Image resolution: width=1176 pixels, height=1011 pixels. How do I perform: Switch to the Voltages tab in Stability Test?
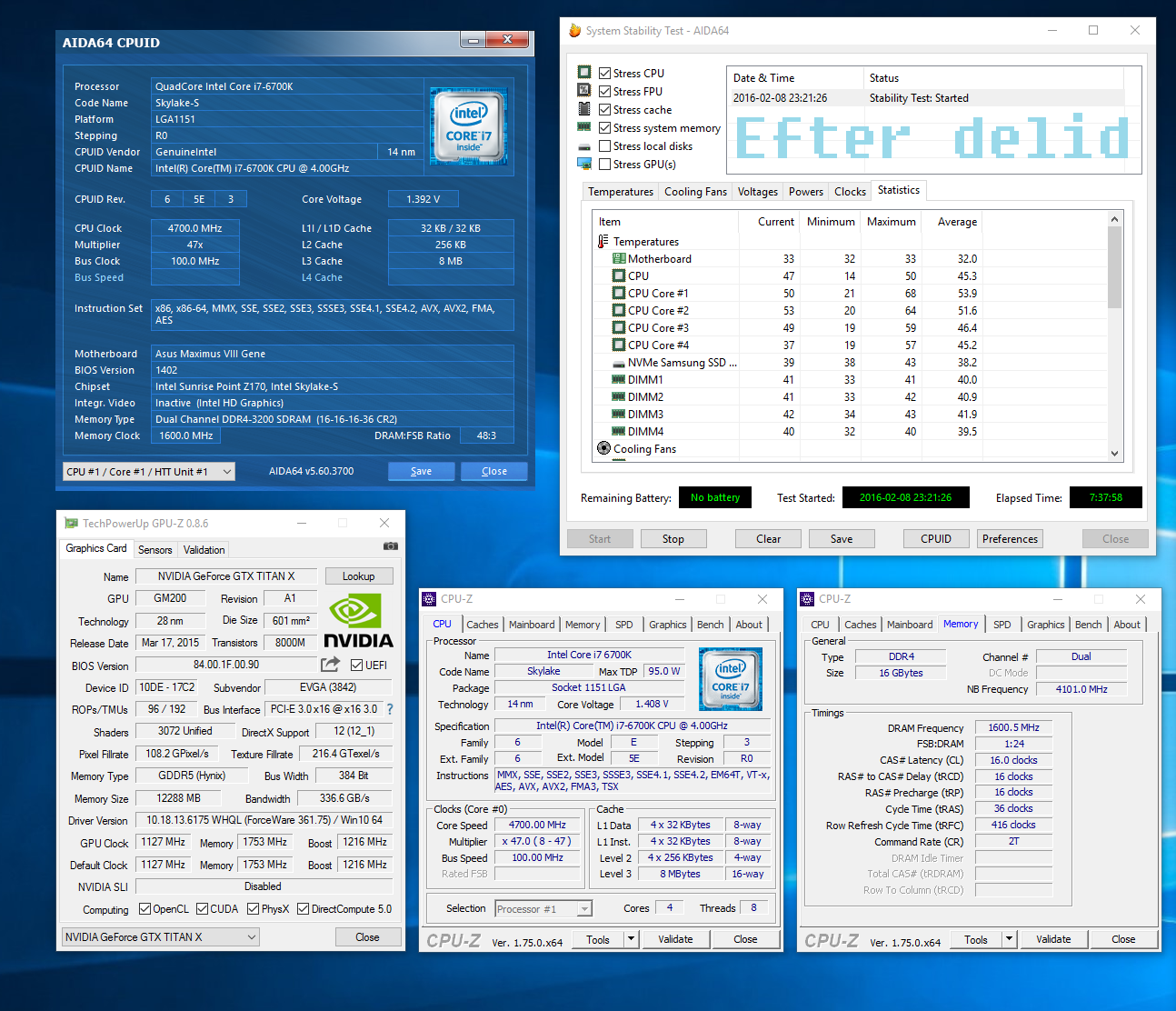pyautogui.click(x=758, y=192)
